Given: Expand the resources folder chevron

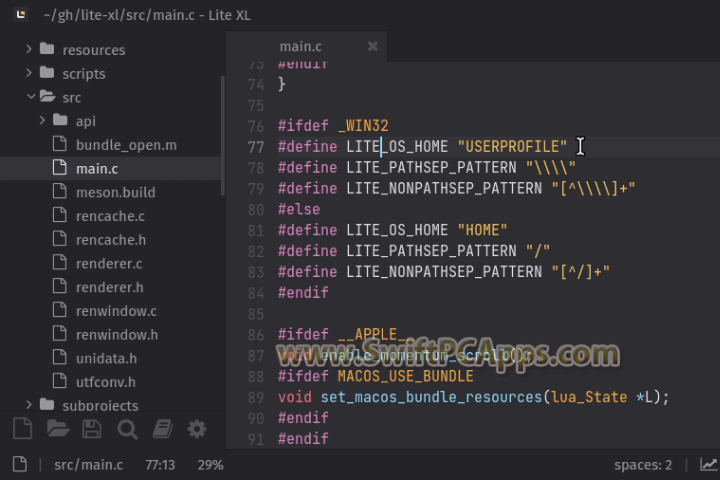Looking at the screenshot, I should click(x=29, y=49).
